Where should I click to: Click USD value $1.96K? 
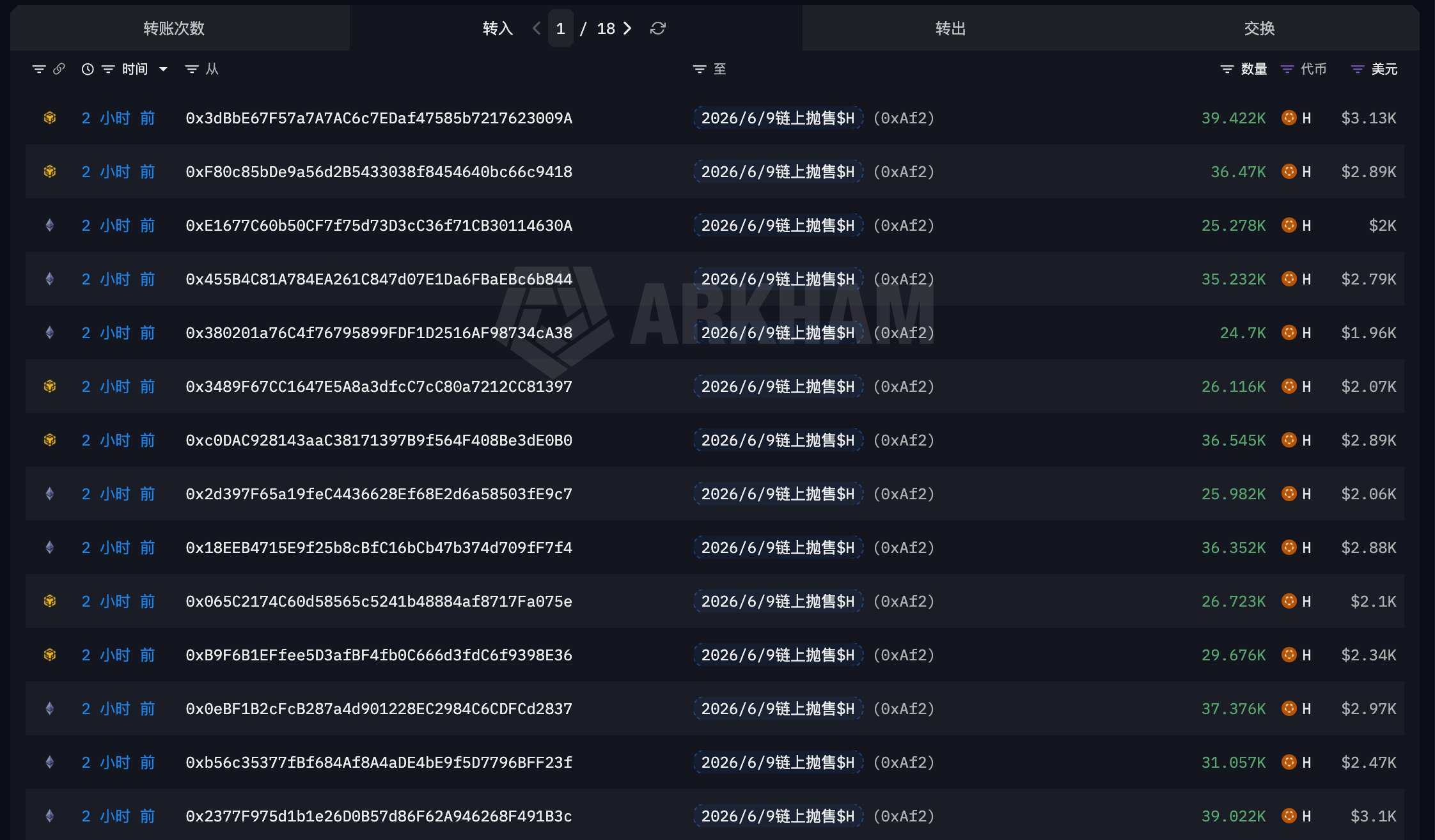1368,332
